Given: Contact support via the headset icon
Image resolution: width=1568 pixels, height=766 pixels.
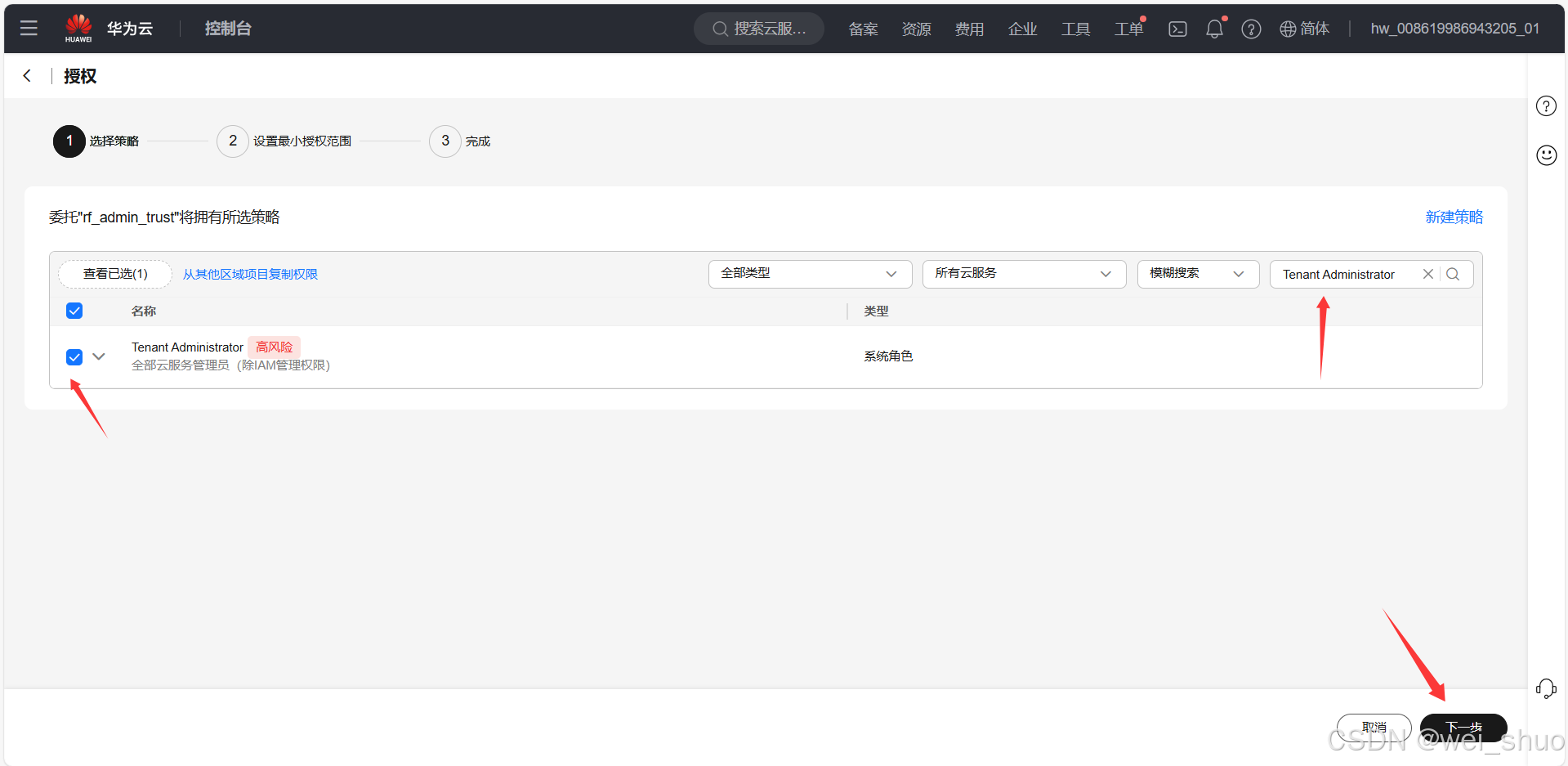Looking at the screenshot, I should click(x=1546, y=689).
